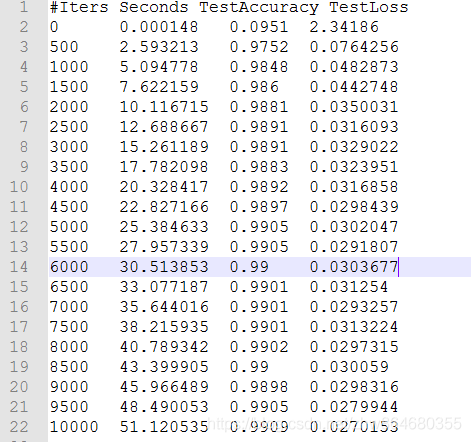This screenshot has width=471, height=442.
Task: Click the seconds value 10.116715
Action: (164, 107)
